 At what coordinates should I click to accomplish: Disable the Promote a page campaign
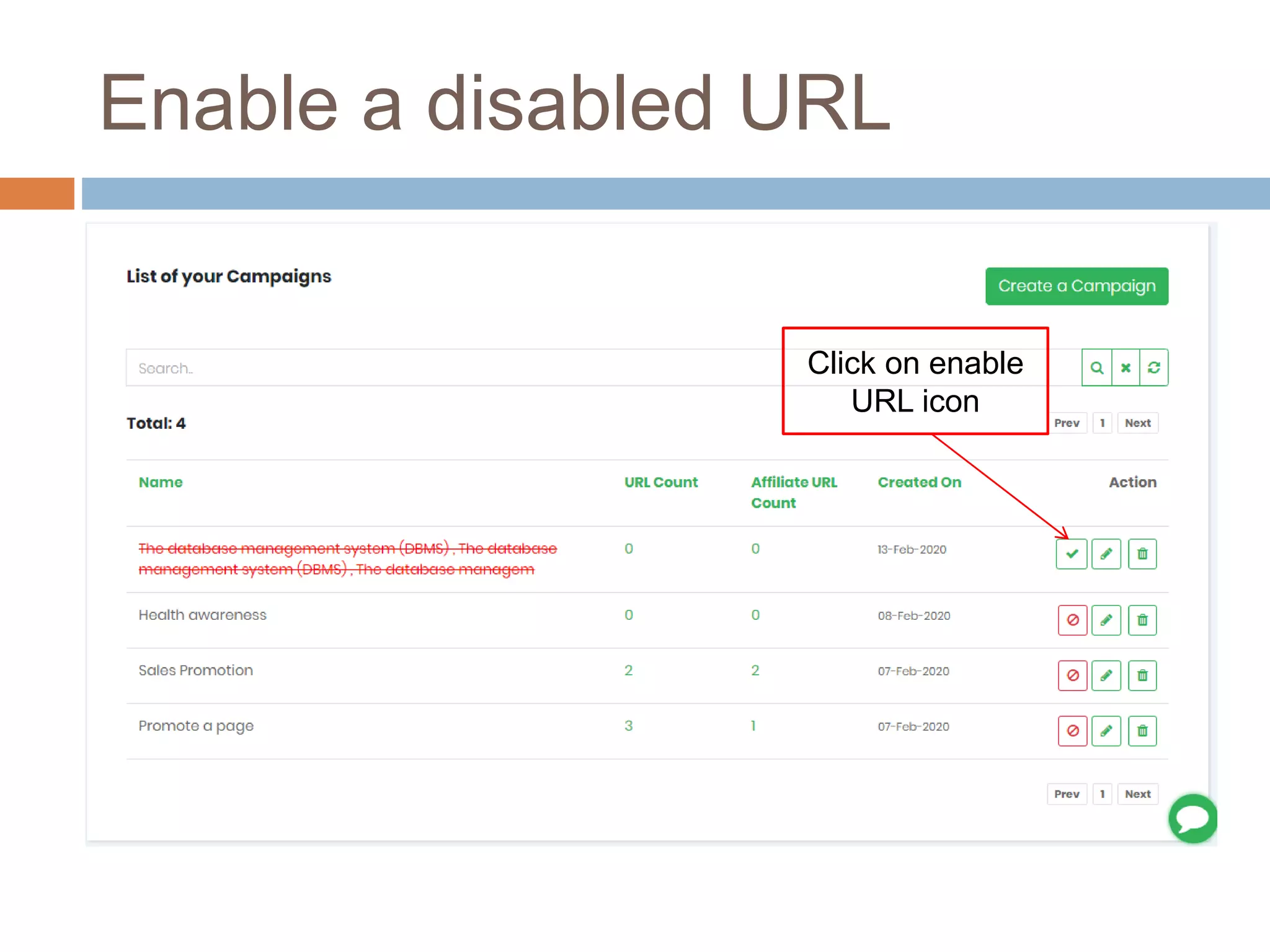click(x=1073, y=731)
